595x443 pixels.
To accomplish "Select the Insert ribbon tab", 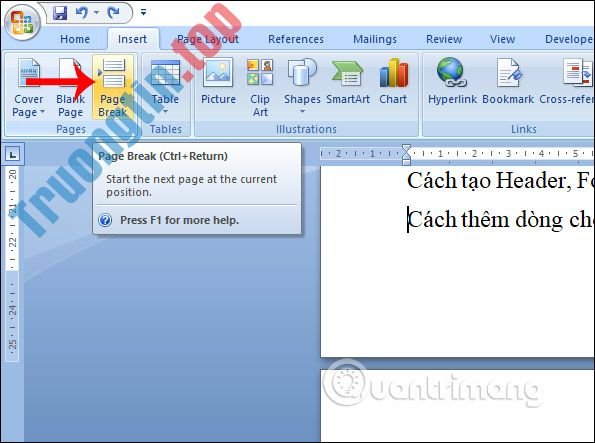I will point(132,39).
